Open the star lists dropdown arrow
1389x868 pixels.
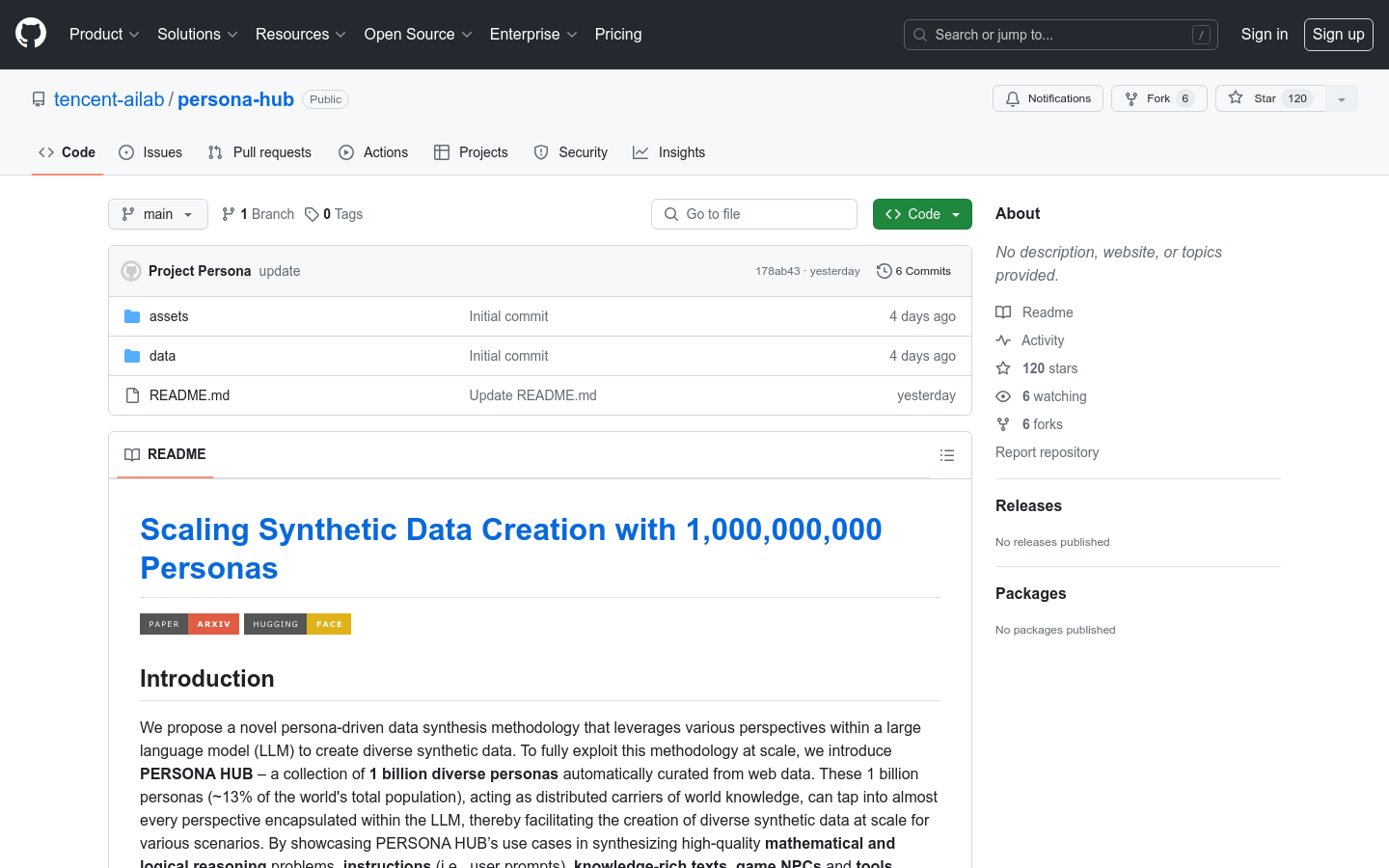coord(1342,98)
